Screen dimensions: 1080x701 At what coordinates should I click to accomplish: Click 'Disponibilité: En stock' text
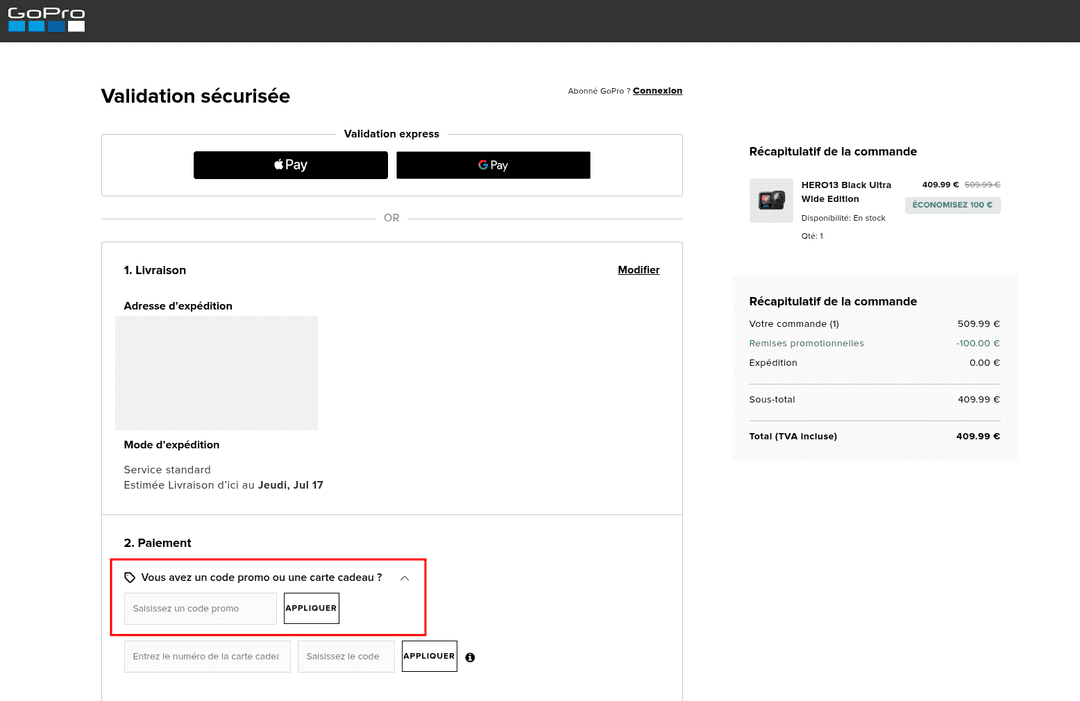click(x=843, y=218)
